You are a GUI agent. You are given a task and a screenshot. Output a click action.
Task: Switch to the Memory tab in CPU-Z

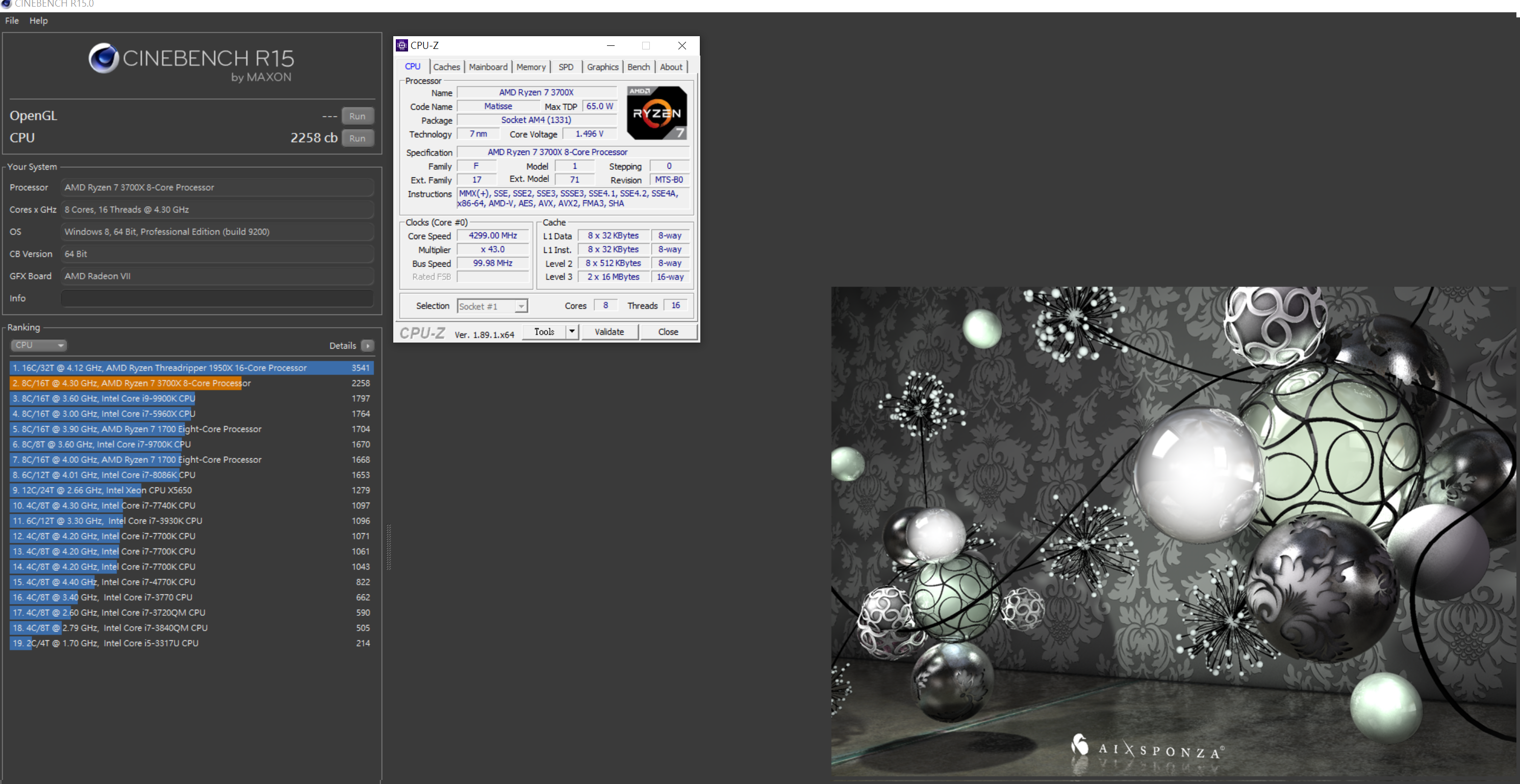[530, 67]
